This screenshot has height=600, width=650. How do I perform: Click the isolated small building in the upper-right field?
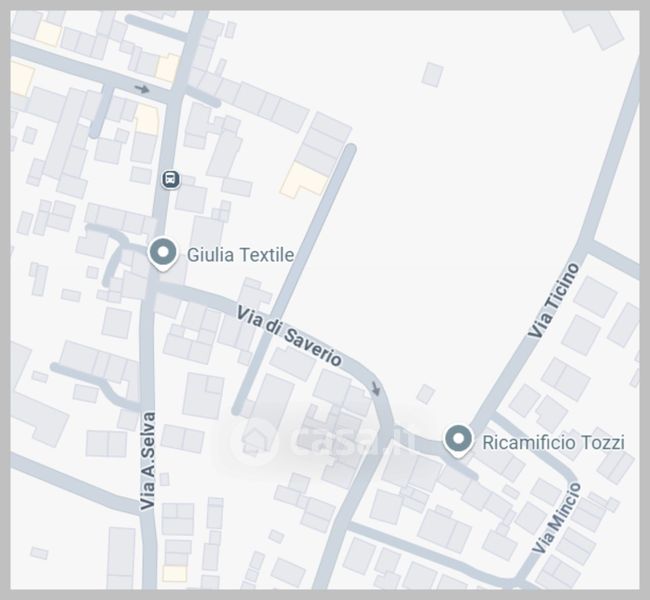432,75
